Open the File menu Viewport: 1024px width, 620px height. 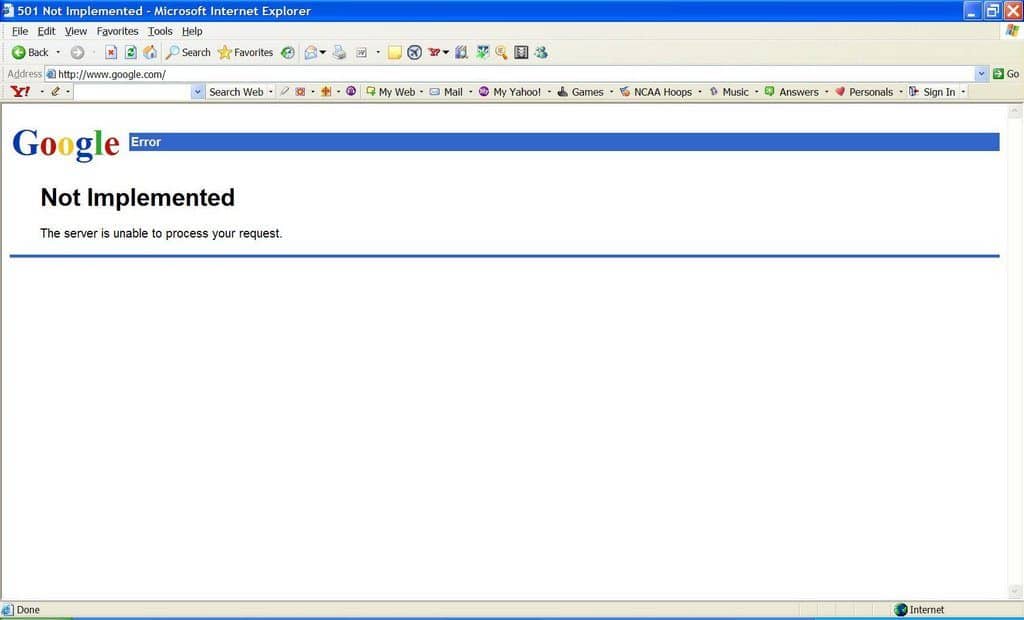click(x=20, y=31)
